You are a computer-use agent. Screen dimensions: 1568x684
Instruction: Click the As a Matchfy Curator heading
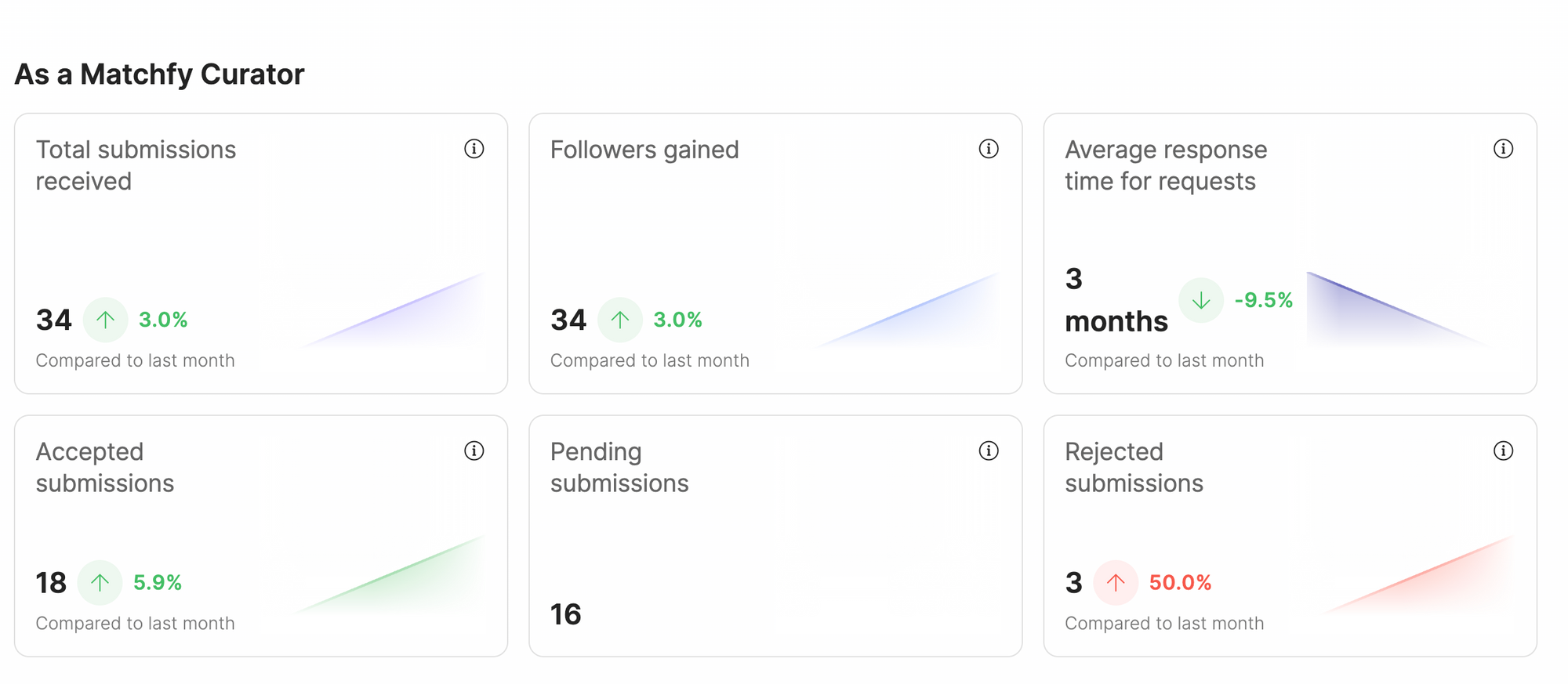tap(159, 74)
